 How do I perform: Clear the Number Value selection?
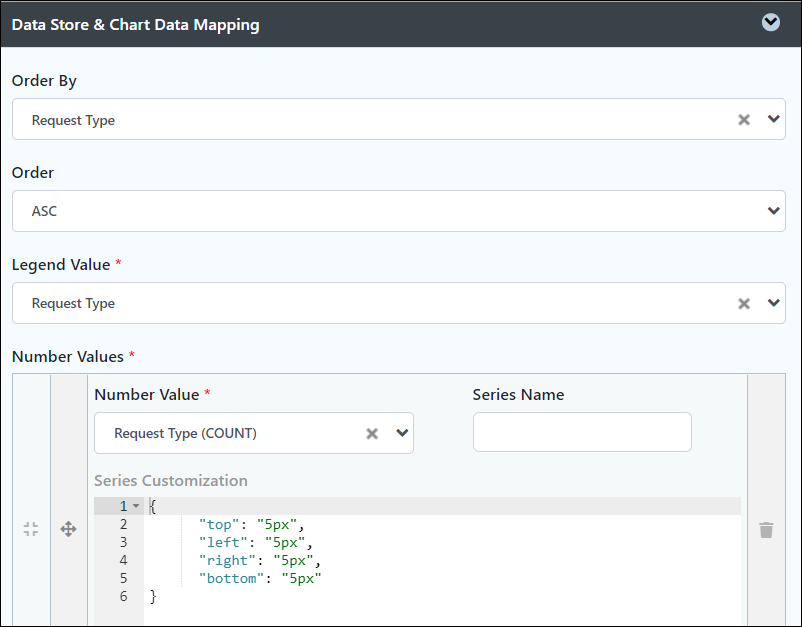tap(372, 434)
